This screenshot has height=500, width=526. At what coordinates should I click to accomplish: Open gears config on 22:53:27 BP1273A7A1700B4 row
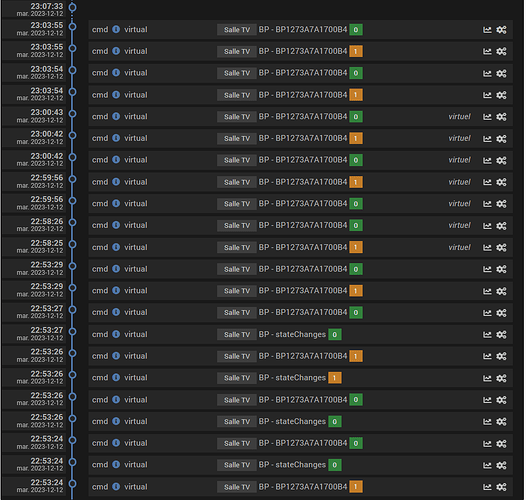tap(502, 313)
